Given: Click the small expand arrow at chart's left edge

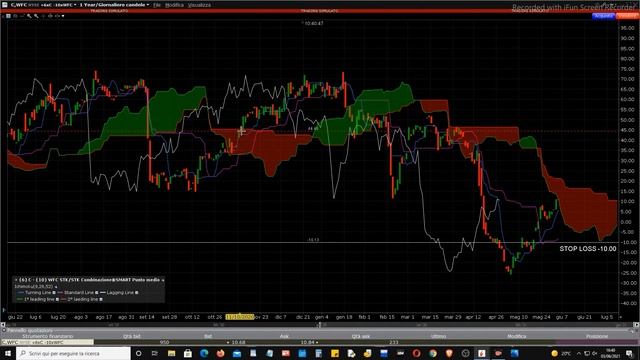Looking at the screenshot, I should (x=4, y=310).
